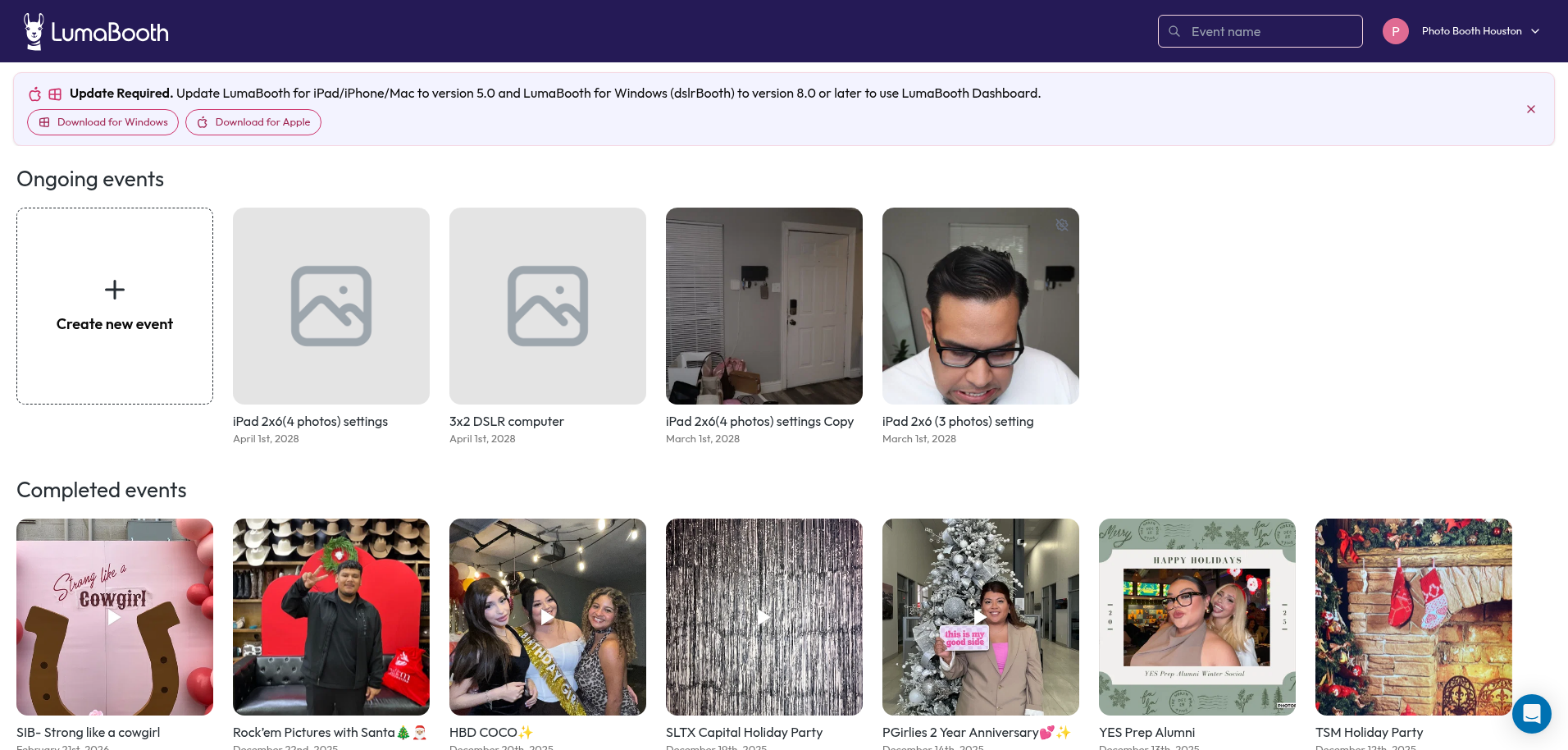
Task: Click the plus icon to create event
Action: click(x=115, y=290)
